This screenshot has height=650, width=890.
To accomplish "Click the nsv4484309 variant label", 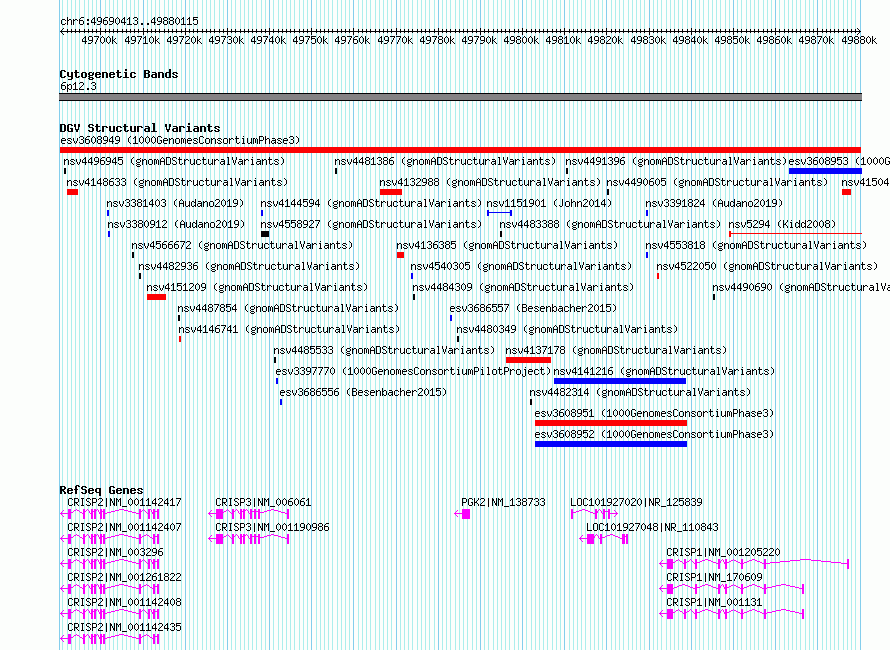I will pyautogui.click(x=523, y=287).
